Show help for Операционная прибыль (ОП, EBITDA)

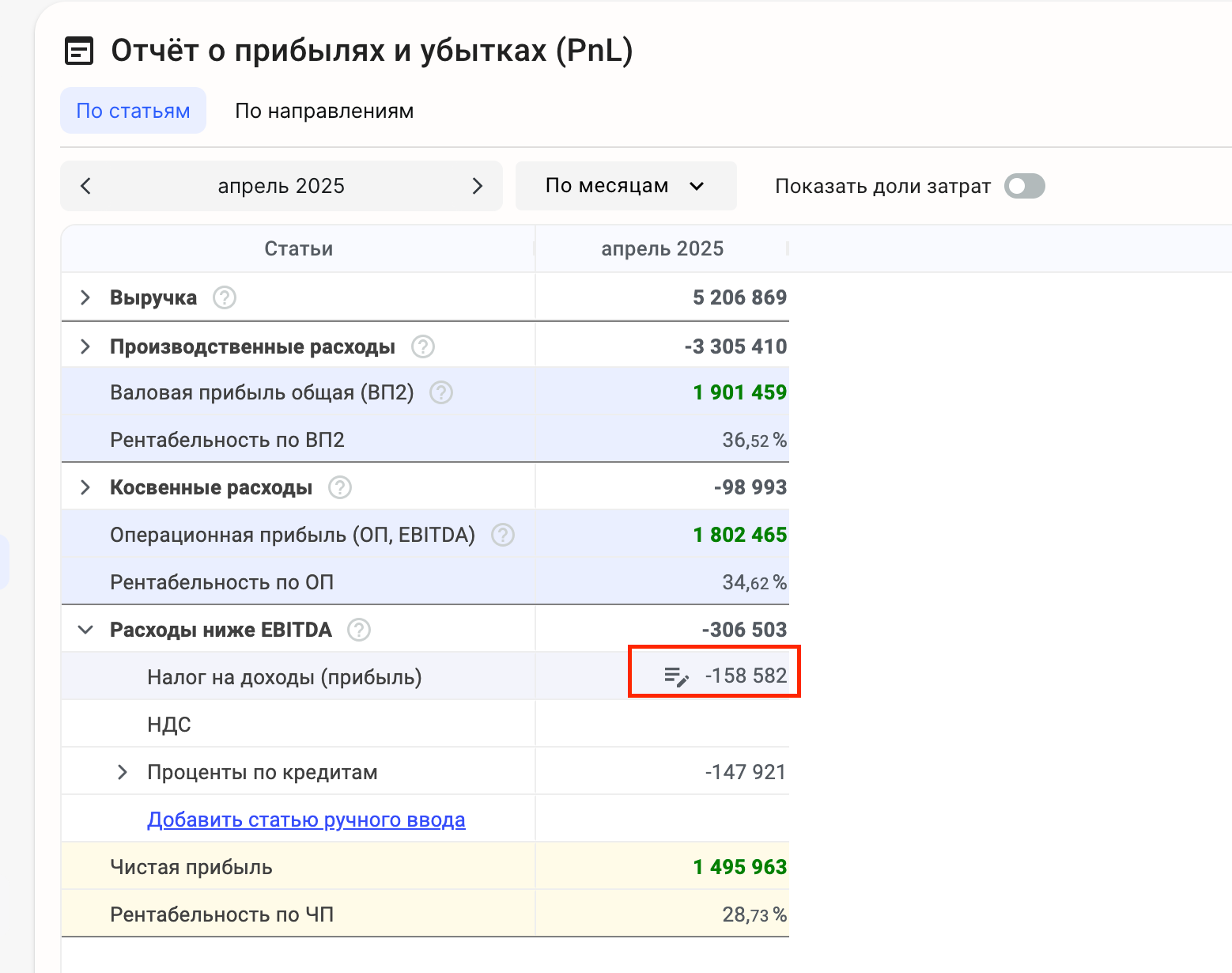[503, 535]
